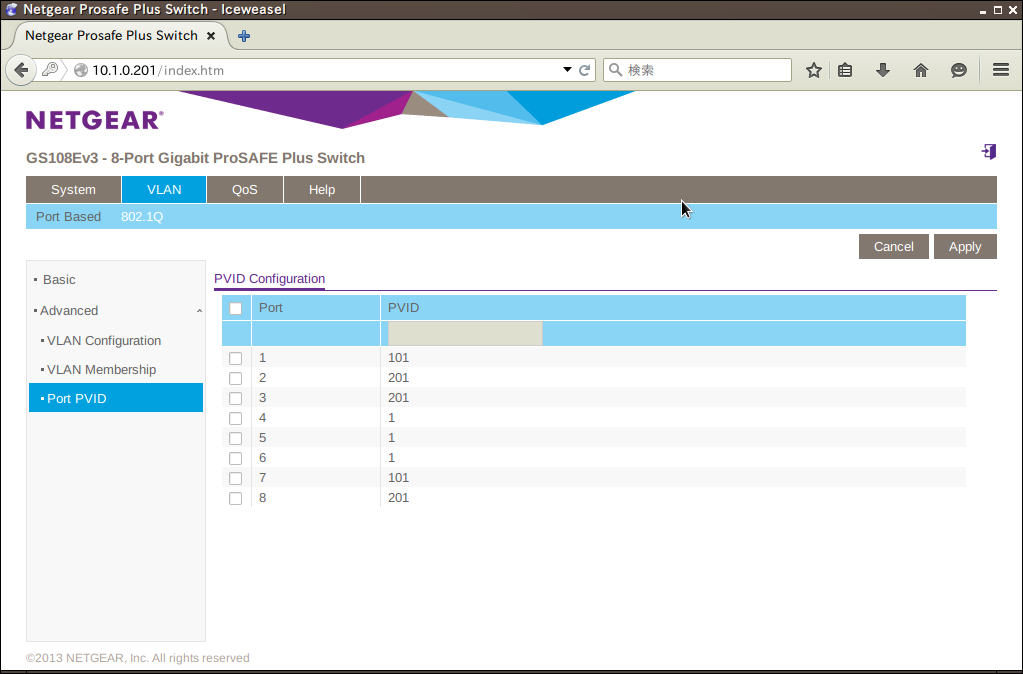1023x674 pixels.
Task: Click the ©2013 NETGEAR copyright footer
Action: coord(138,658)
